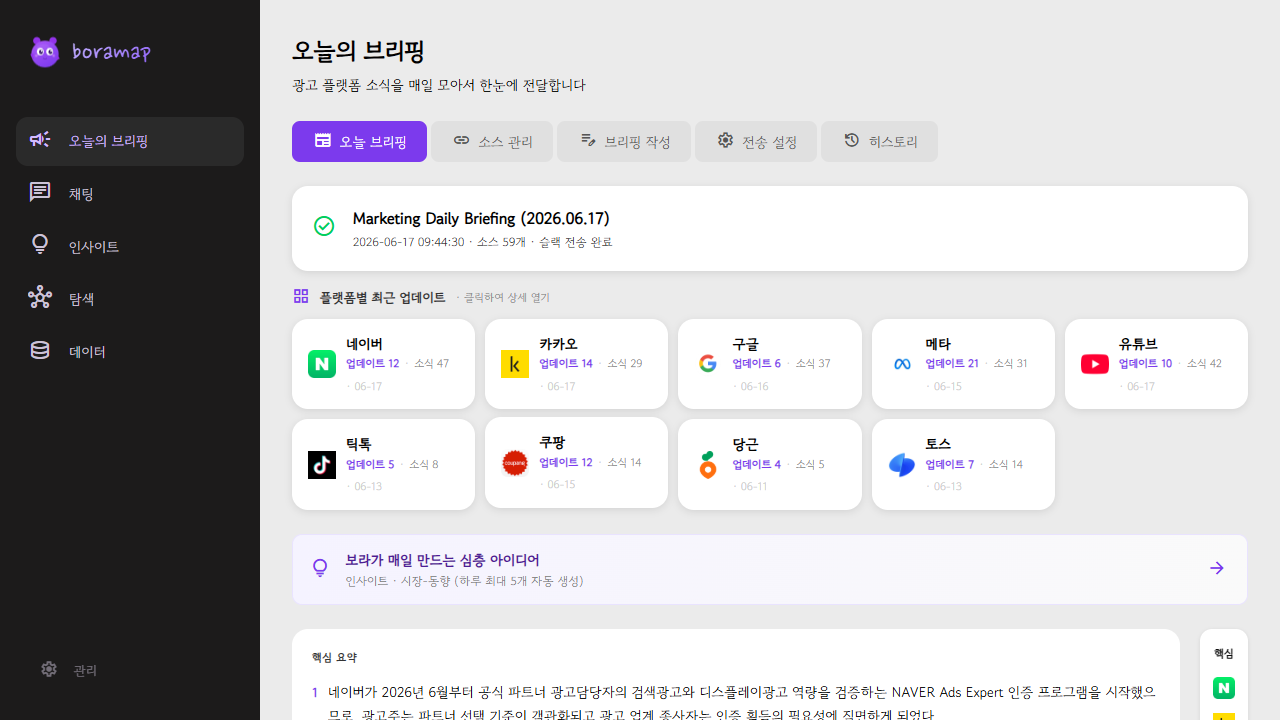Click the Danggeun carrot logo
Viewport: 1280px width, 720px height.
(x=708, y=465)
